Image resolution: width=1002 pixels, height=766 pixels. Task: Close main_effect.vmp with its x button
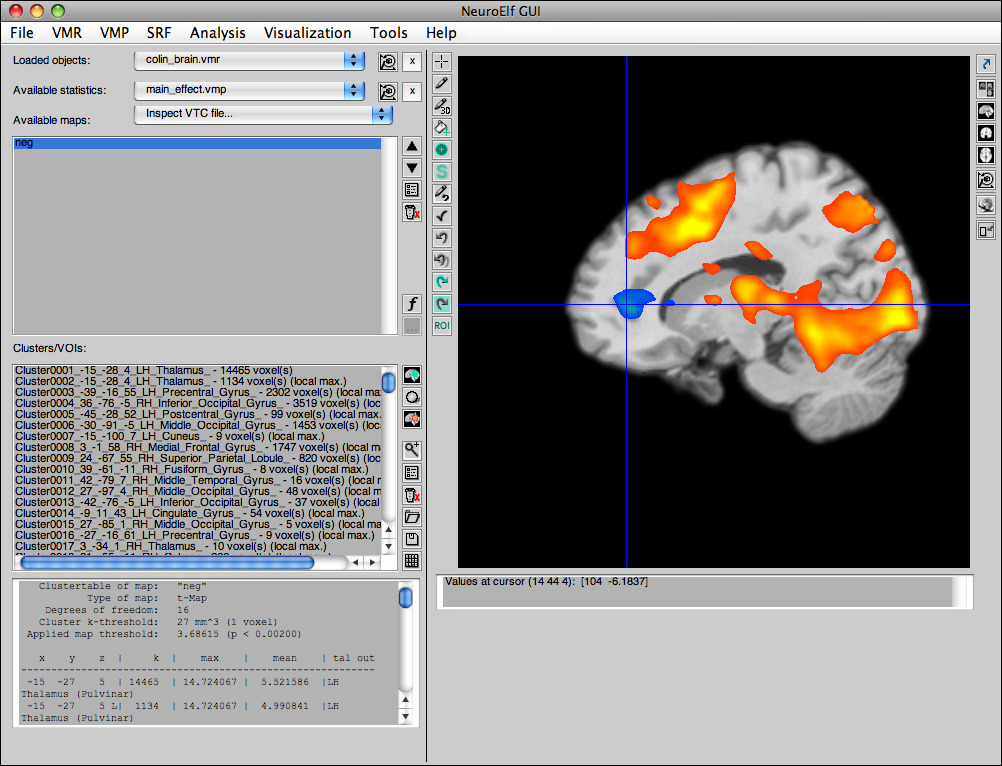pyautogui.click(x=411, y=91)
